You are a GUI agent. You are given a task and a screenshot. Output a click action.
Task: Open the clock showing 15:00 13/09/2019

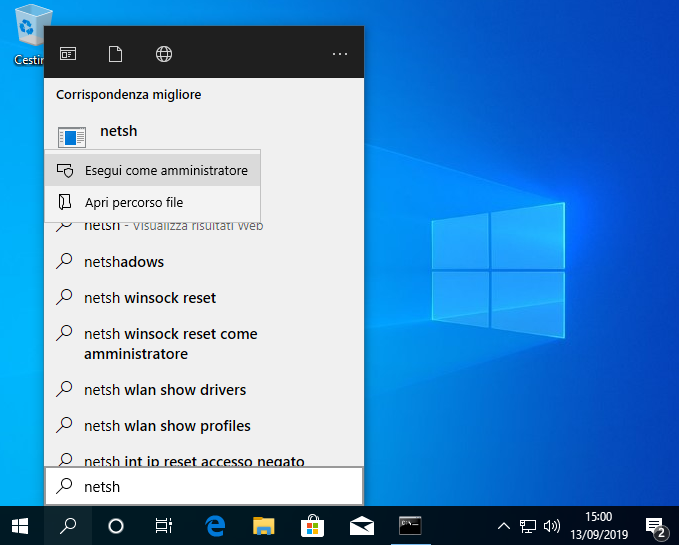(x=599, y=526)
